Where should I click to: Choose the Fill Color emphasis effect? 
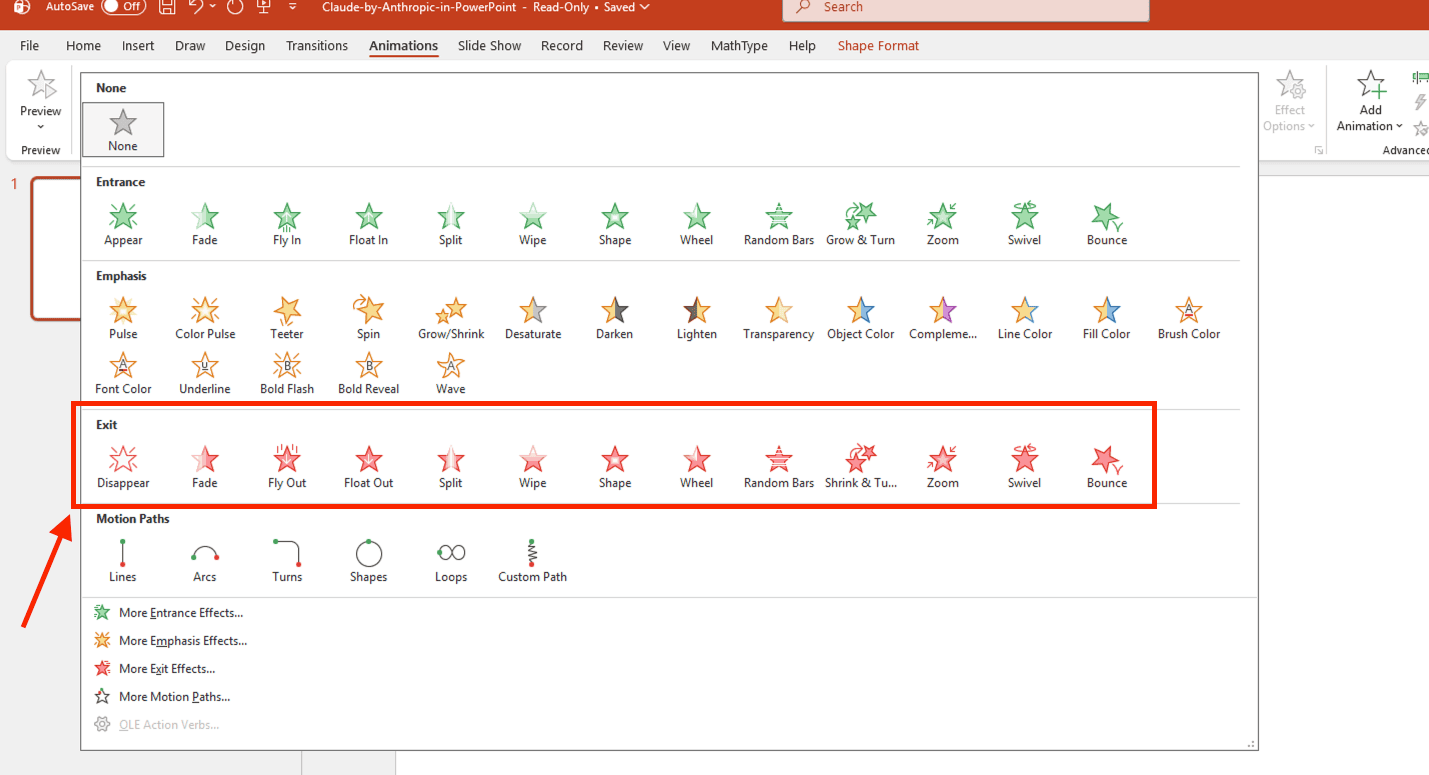tap(1106, 318)
